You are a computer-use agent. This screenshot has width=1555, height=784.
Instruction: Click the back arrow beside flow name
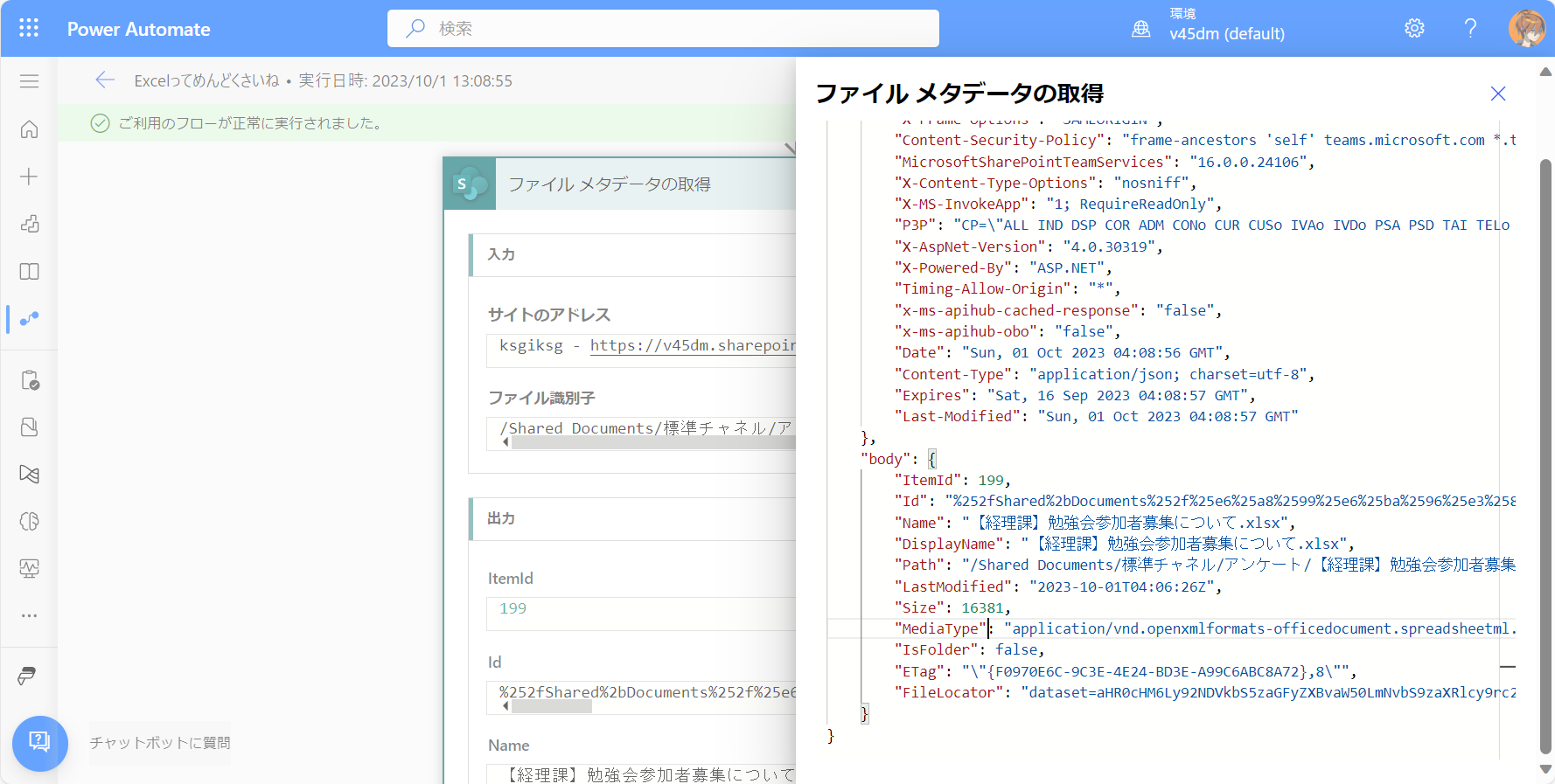105,80
